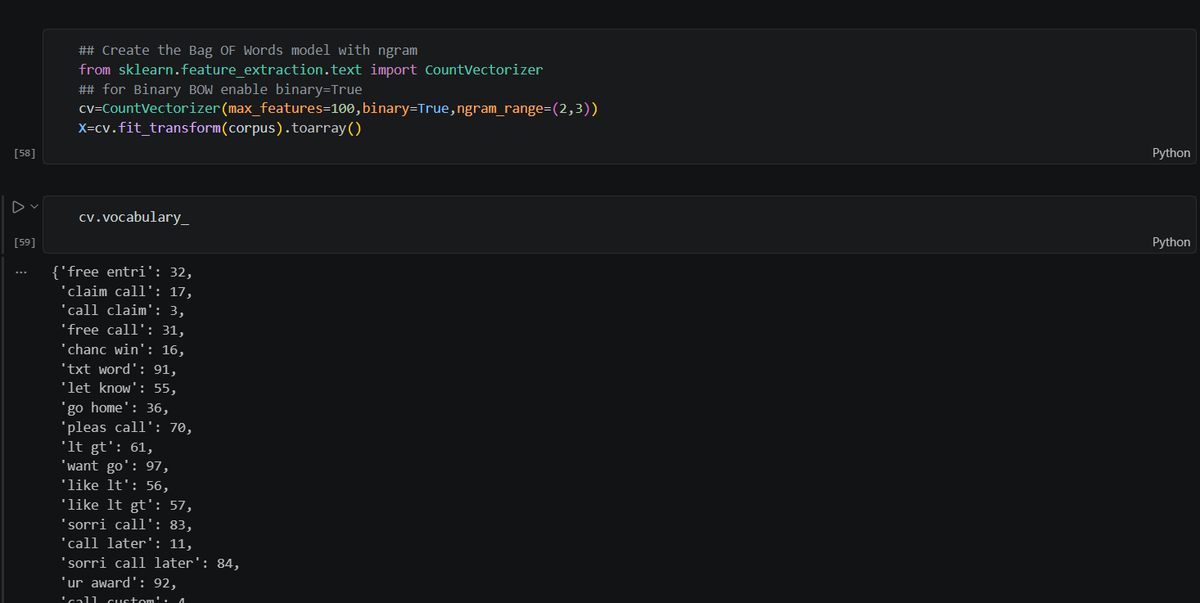Screen dimensions: 1200x603
Task: Click the cv=CountVectorizer(max_features=100 line
Action: coord(339,108)
